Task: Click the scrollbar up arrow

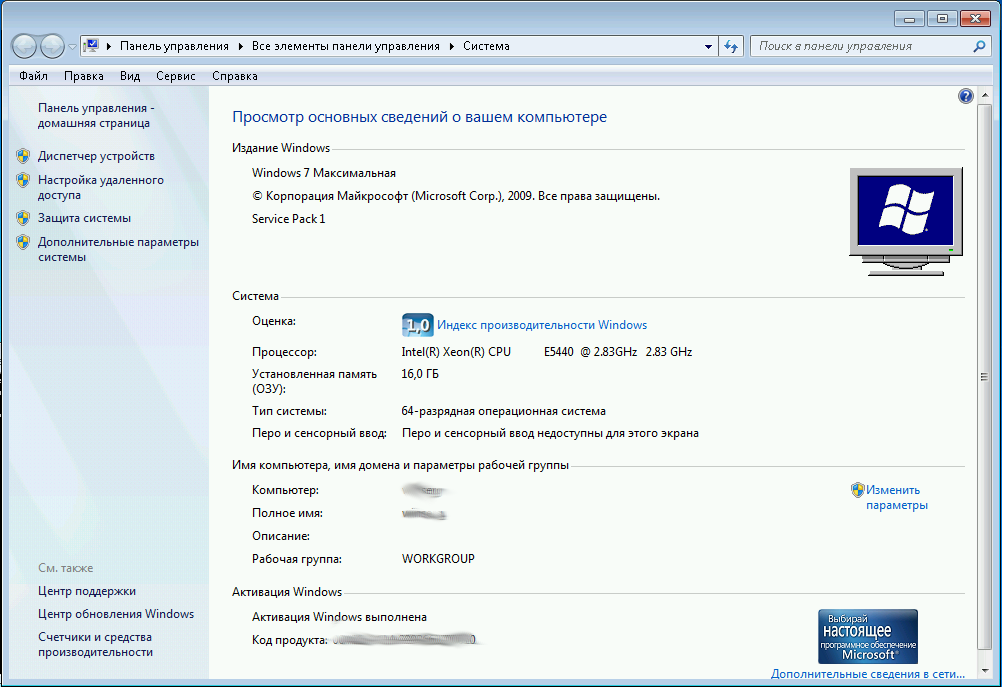Action: click(984, 95)
